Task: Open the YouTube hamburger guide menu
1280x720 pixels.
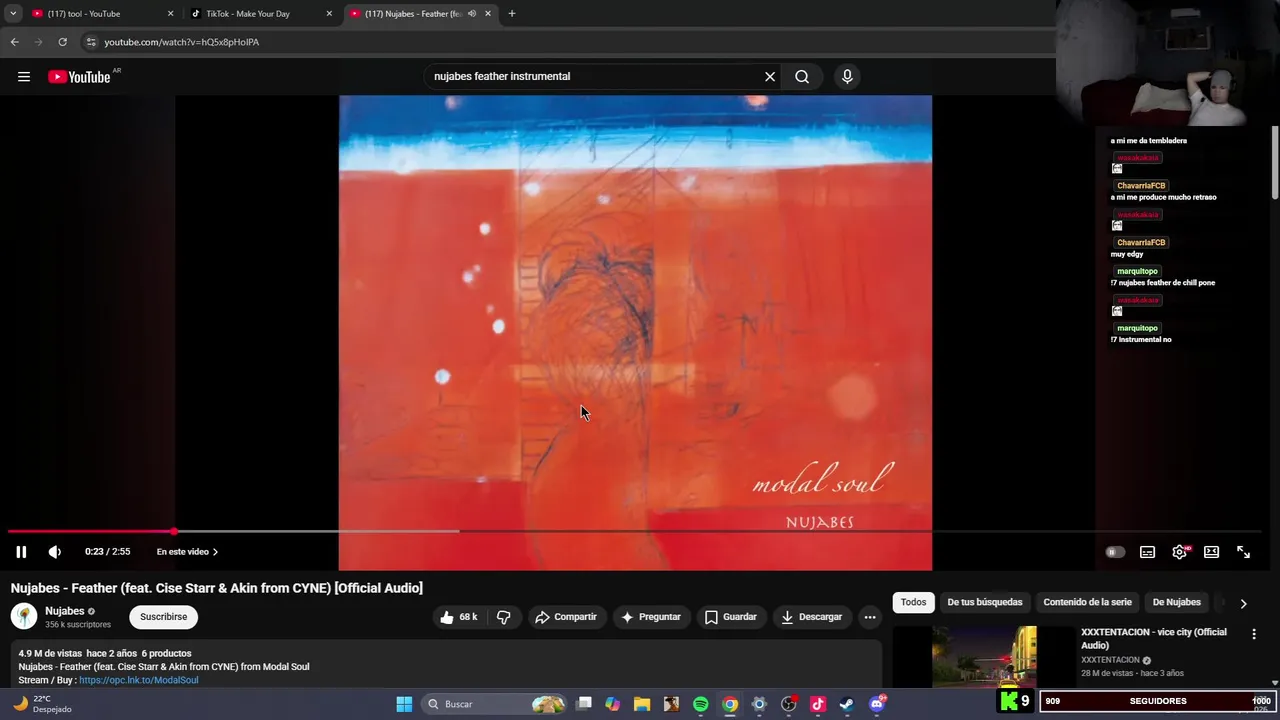Action: (x=24, y=77)
